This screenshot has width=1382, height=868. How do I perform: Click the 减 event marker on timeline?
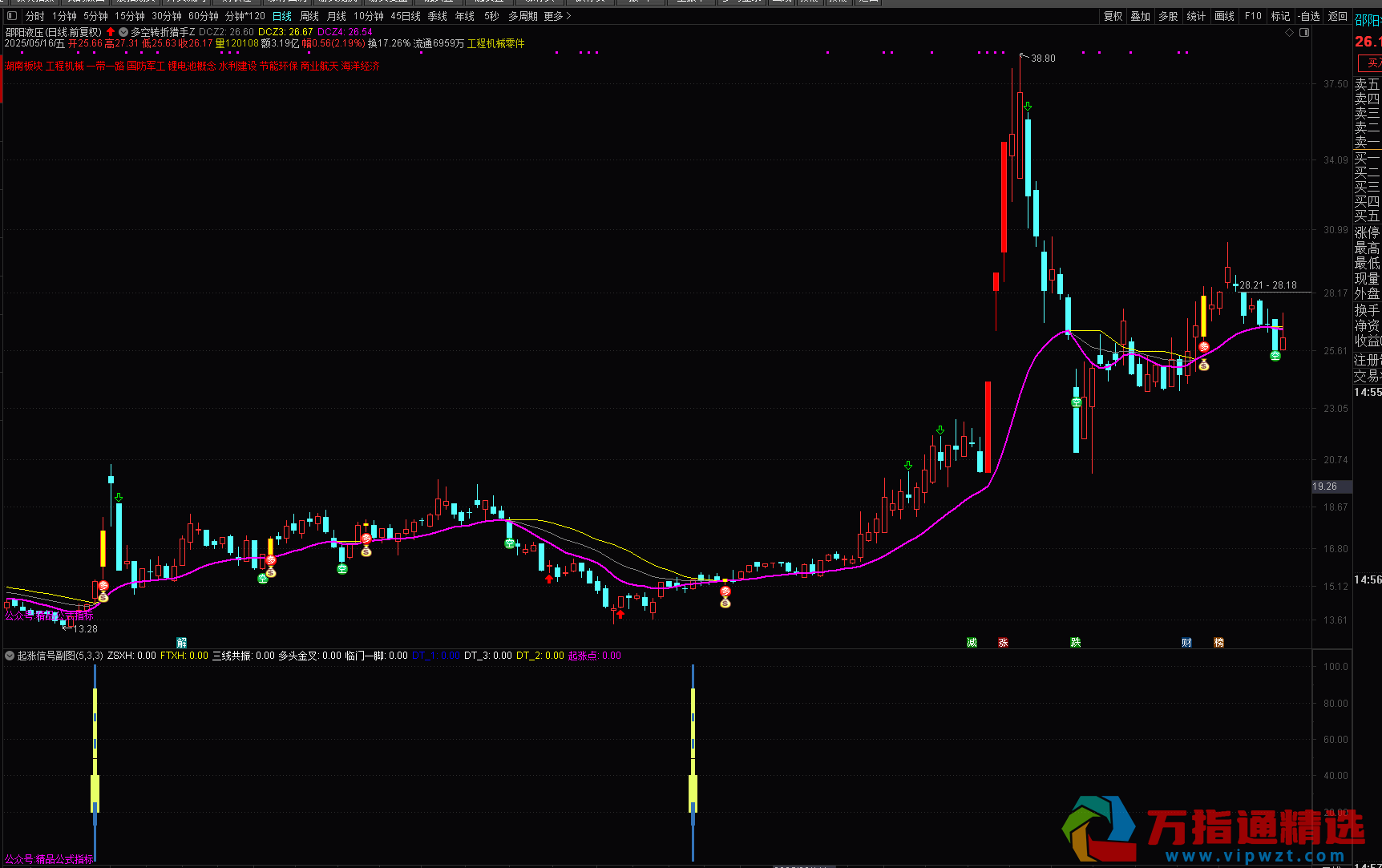[972, 643]
